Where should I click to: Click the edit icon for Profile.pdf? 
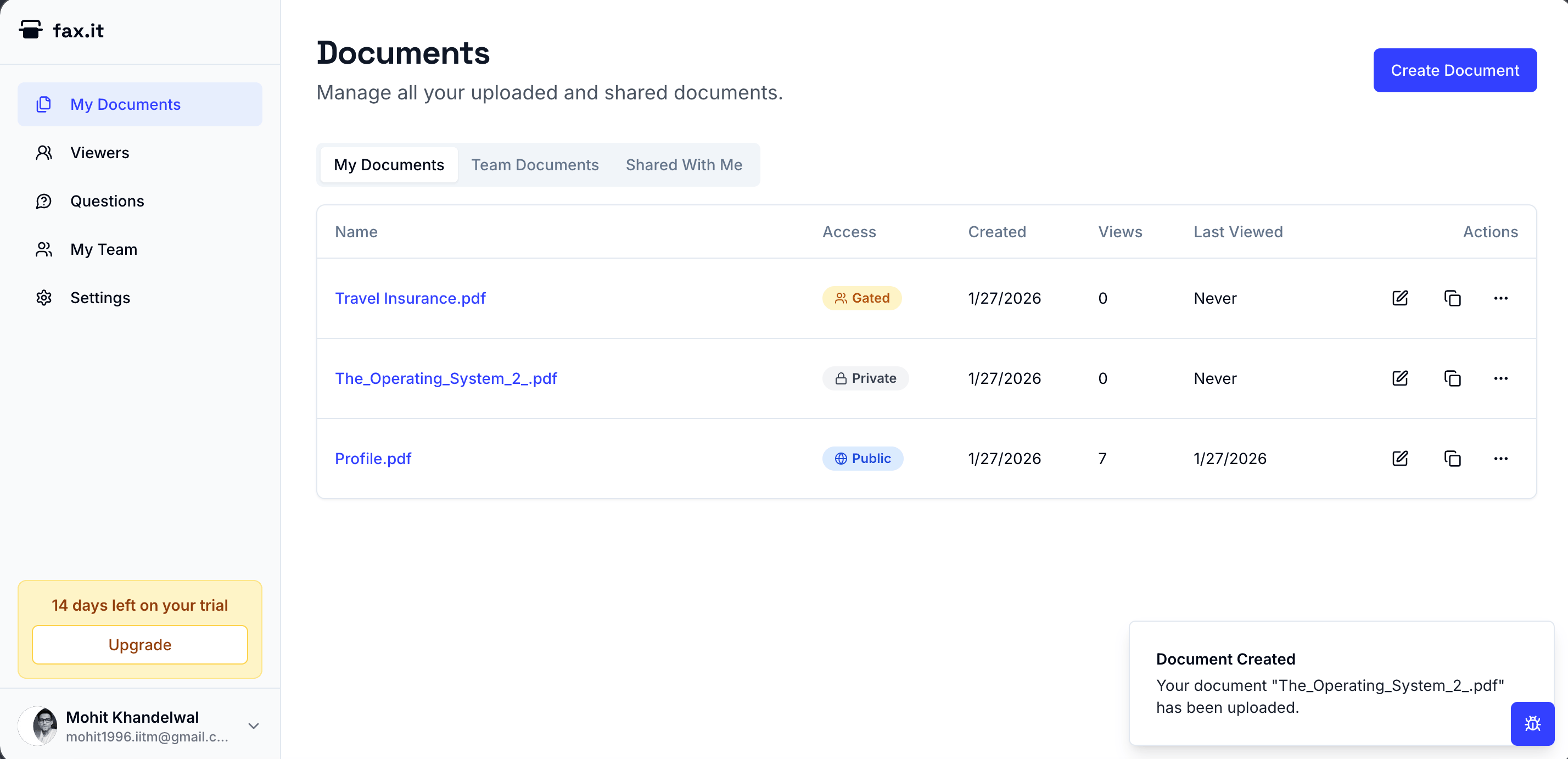tap(1399, 459)
